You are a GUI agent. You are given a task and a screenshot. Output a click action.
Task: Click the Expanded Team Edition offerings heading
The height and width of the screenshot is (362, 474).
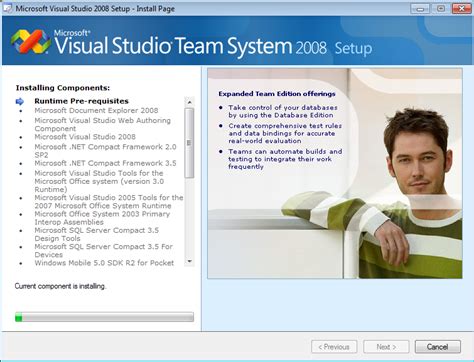pyautogui.click(x=277, y=94)
